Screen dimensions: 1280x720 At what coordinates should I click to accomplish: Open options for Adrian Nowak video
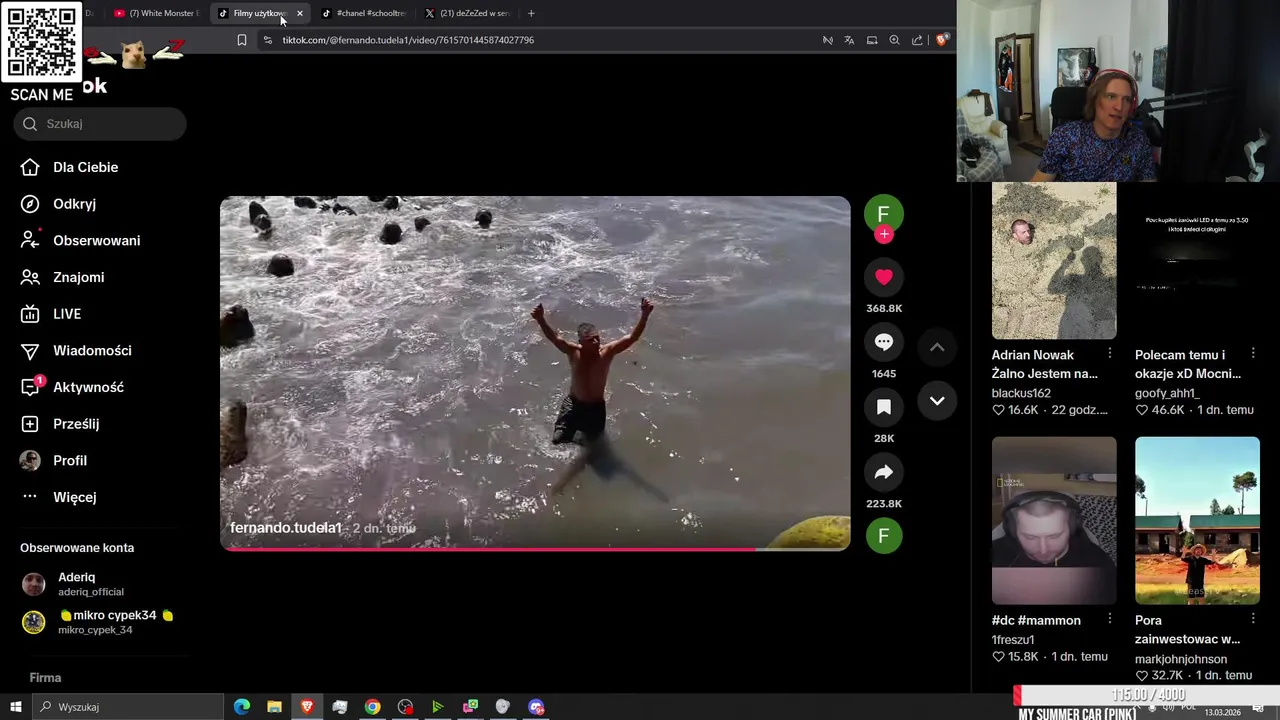(1110, 354)
